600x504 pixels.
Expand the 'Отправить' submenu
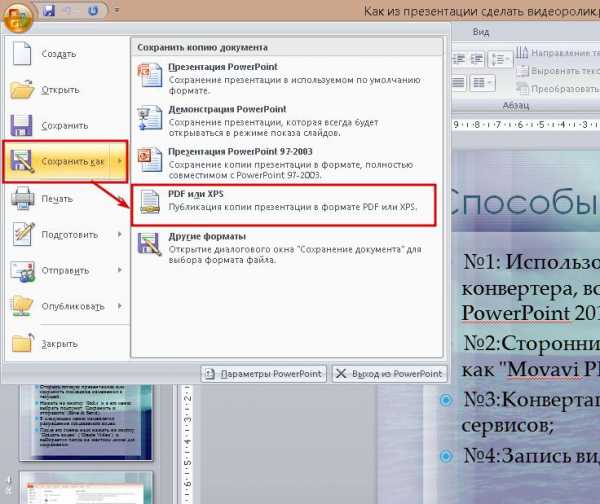(x=120, y=270)
